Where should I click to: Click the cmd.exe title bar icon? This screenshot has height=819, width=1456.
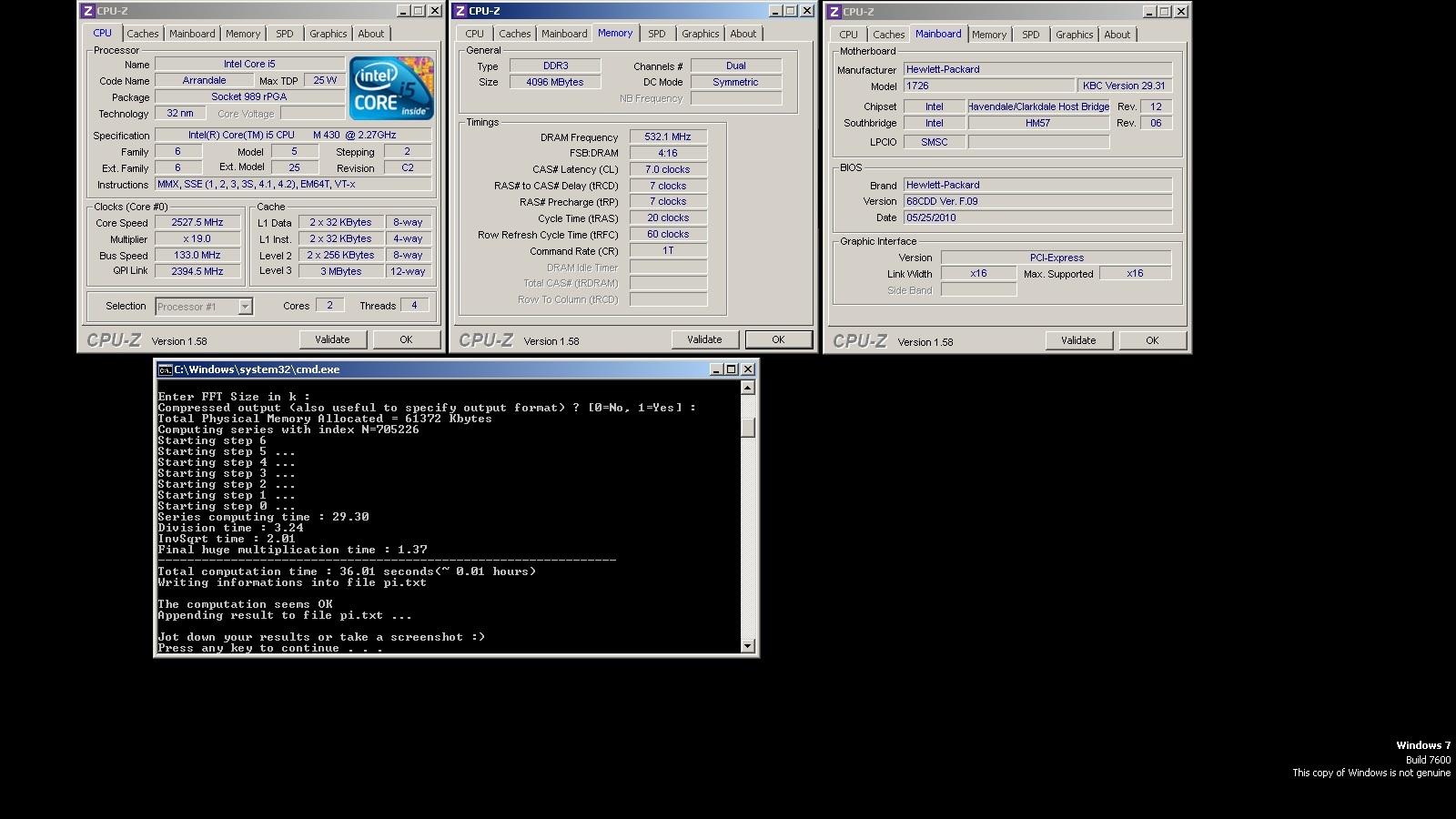[165, 369]
